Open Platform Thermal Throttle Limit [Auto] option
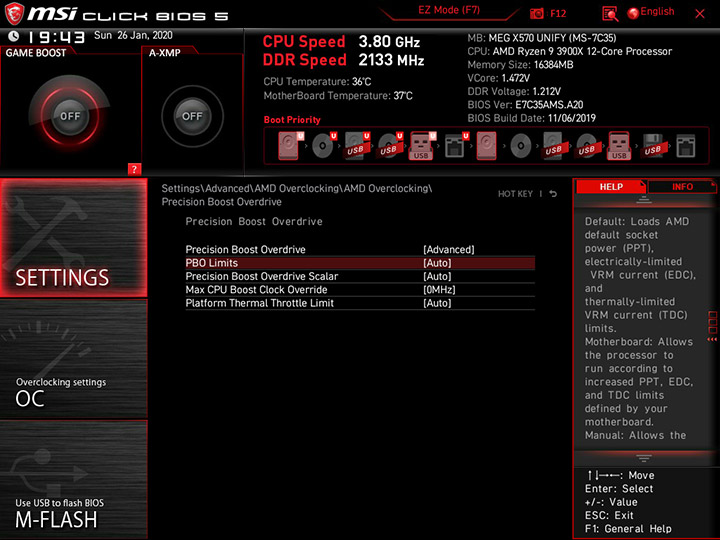 tap(360, 303)
